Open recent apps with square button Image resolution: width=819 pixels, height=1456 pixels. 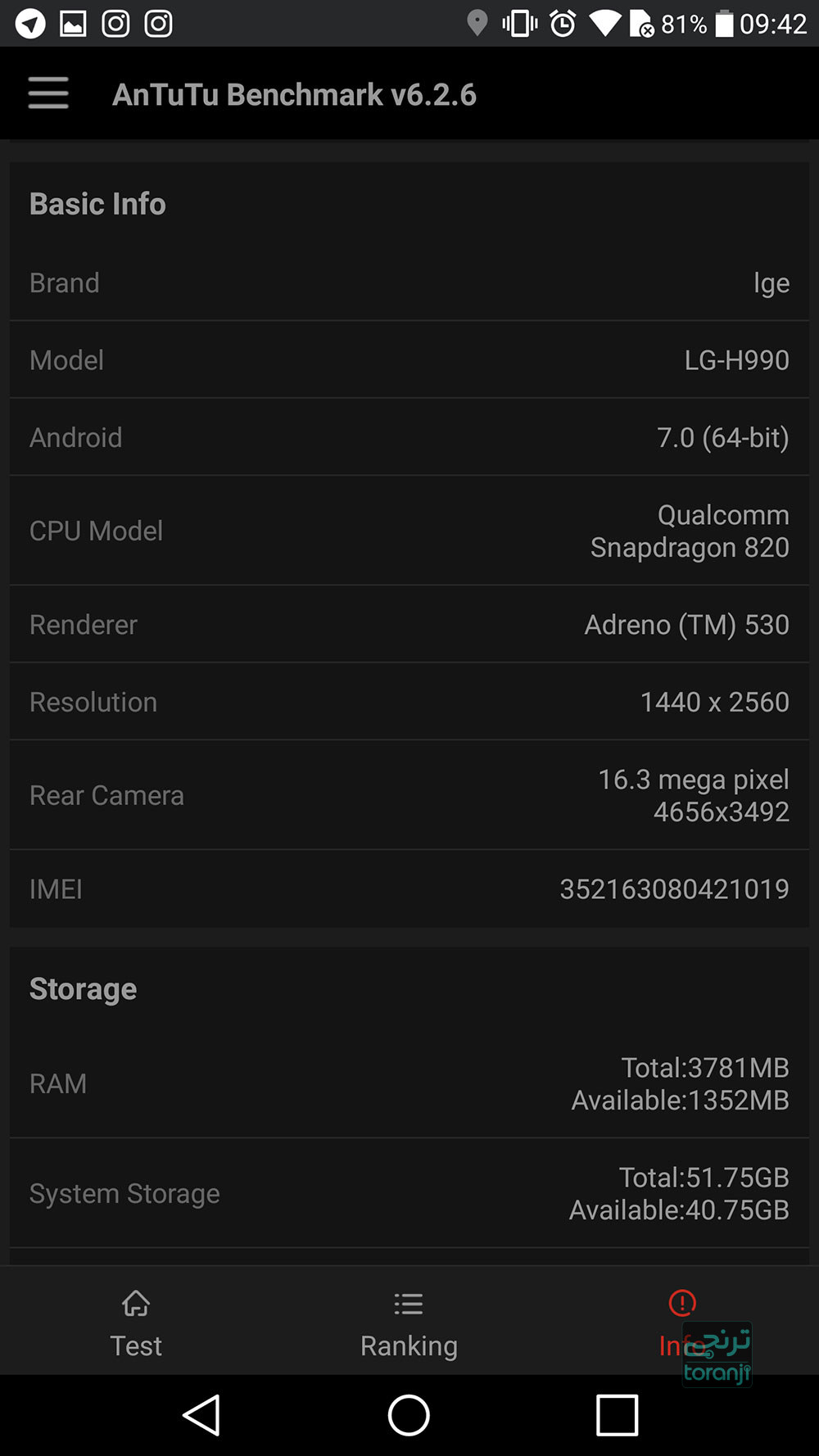(617, 1414)
